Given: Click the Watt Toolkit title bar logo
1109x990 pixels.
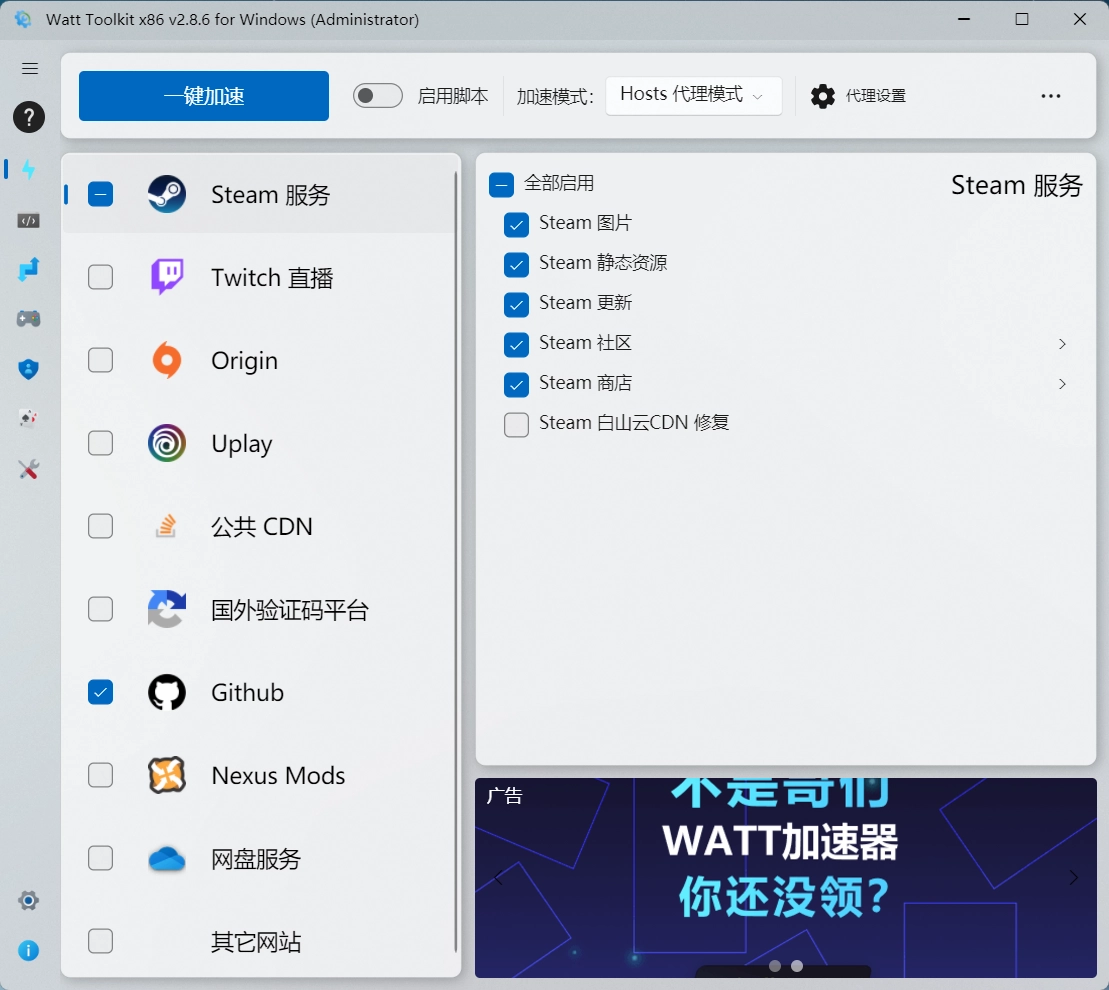Looking at the screenshot, I should 23,19.
